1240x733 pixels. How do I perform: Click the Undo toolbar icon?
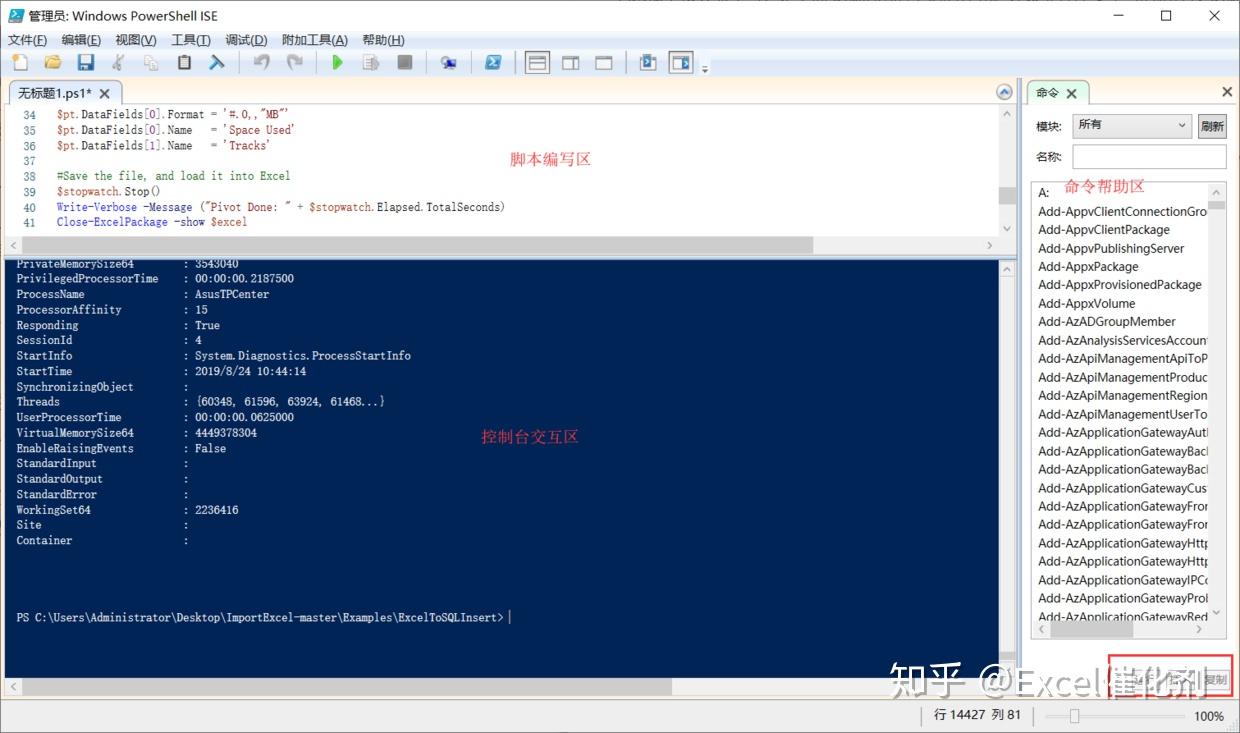[260, 62]
